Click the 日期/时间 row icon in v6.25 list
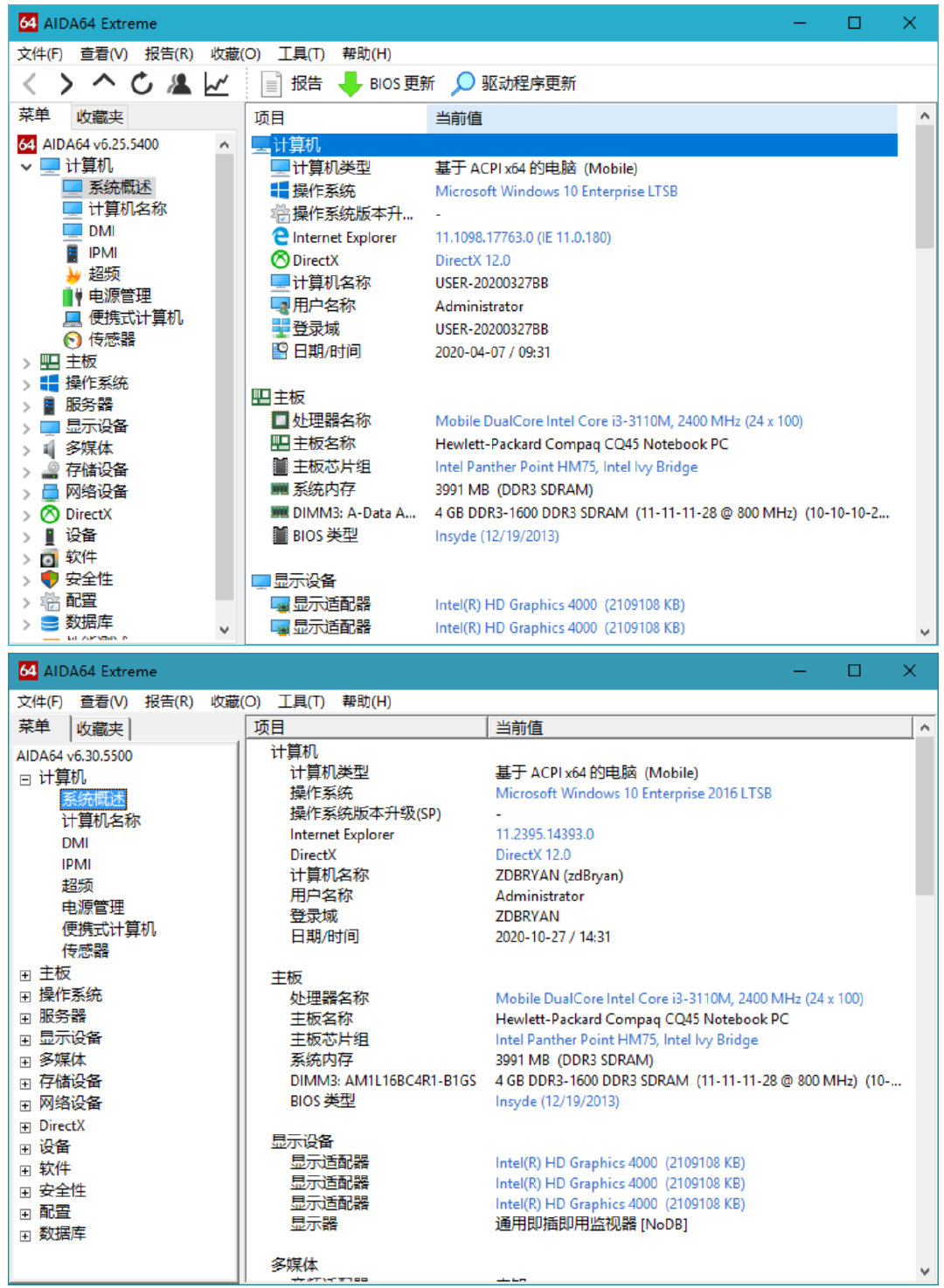This screenshot has height=1288, width=944. 280,351
